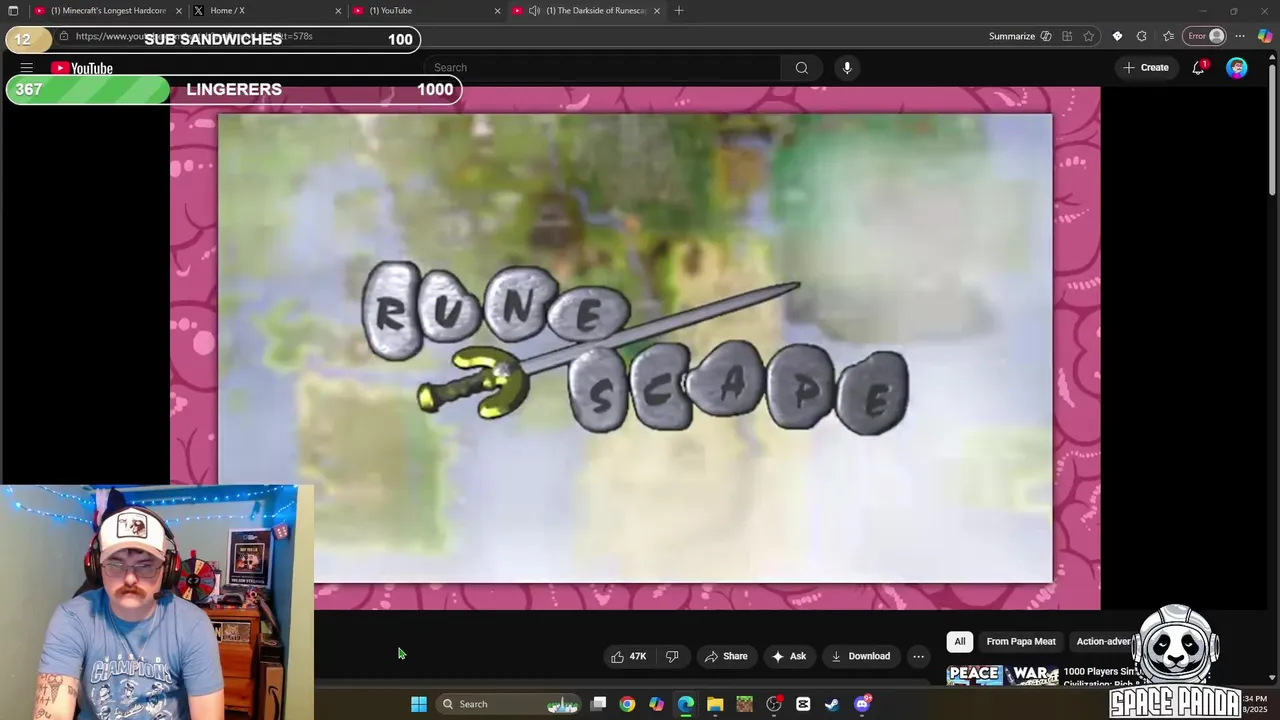Open Discord from the taskbar
The image size is (1280, 720).
click(x=862, y=704)
